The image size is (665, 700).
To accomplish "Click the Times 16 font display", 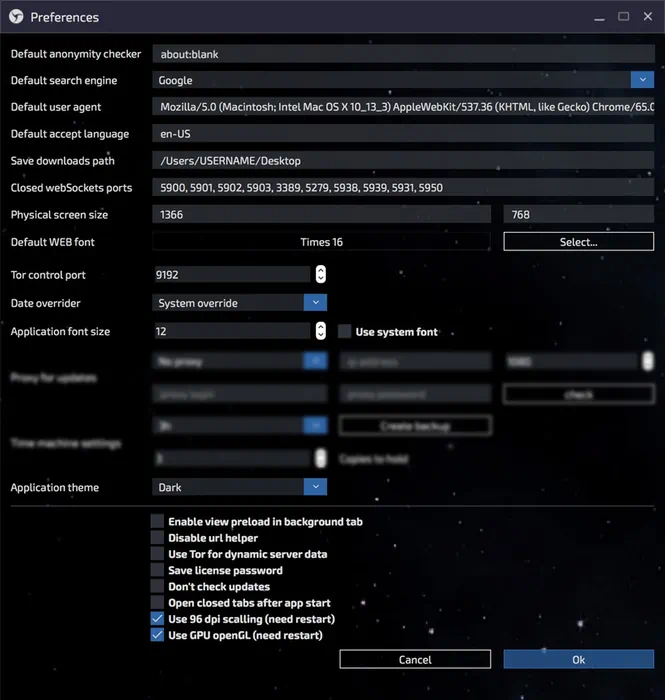I will pos(321,242).
